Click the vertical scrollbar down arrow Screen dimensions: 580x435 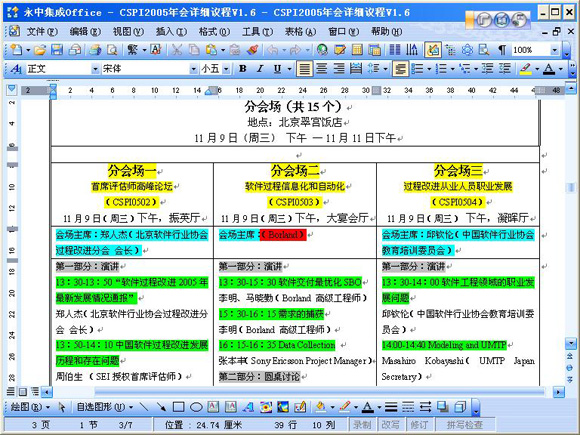(570, 344)
